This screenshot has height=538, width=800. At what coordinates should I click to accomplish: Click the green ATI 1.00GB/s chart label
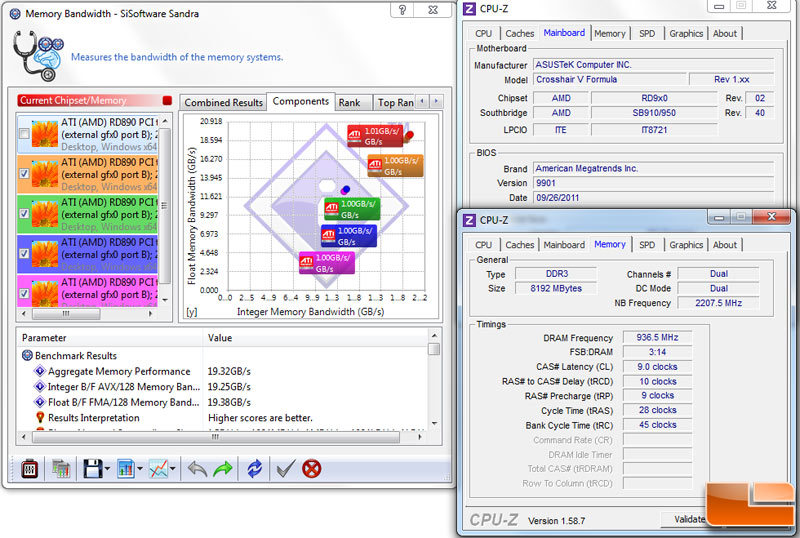pos(352,209)
